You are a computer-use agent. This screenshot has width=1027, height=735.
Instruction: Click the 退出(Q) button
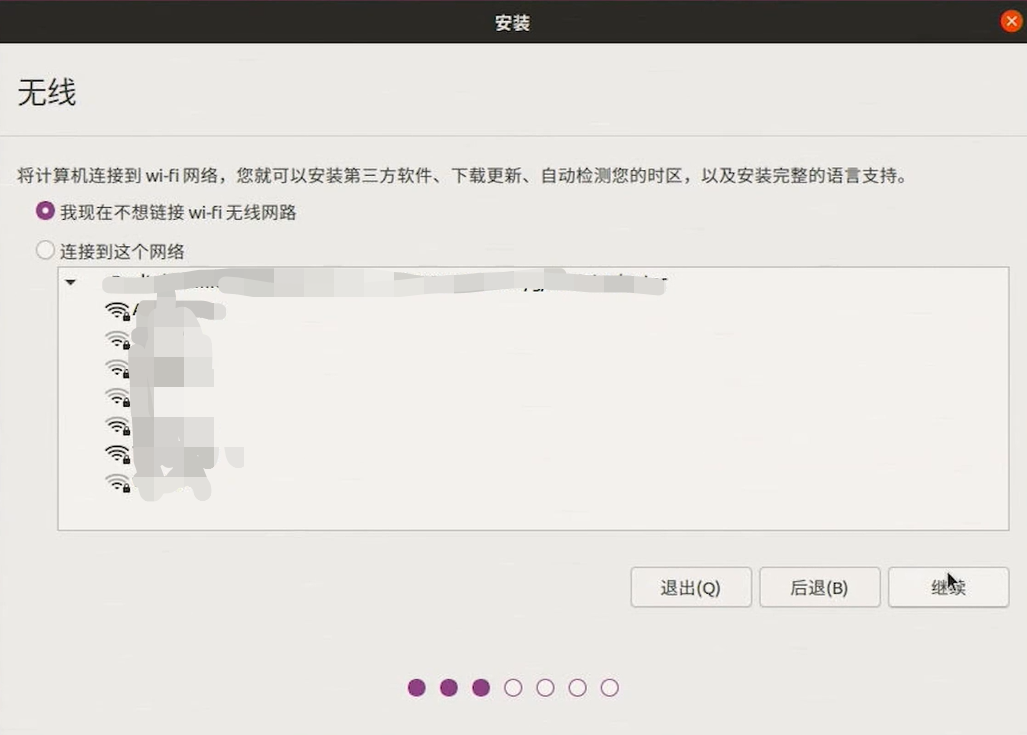click(x=691, y=587)
